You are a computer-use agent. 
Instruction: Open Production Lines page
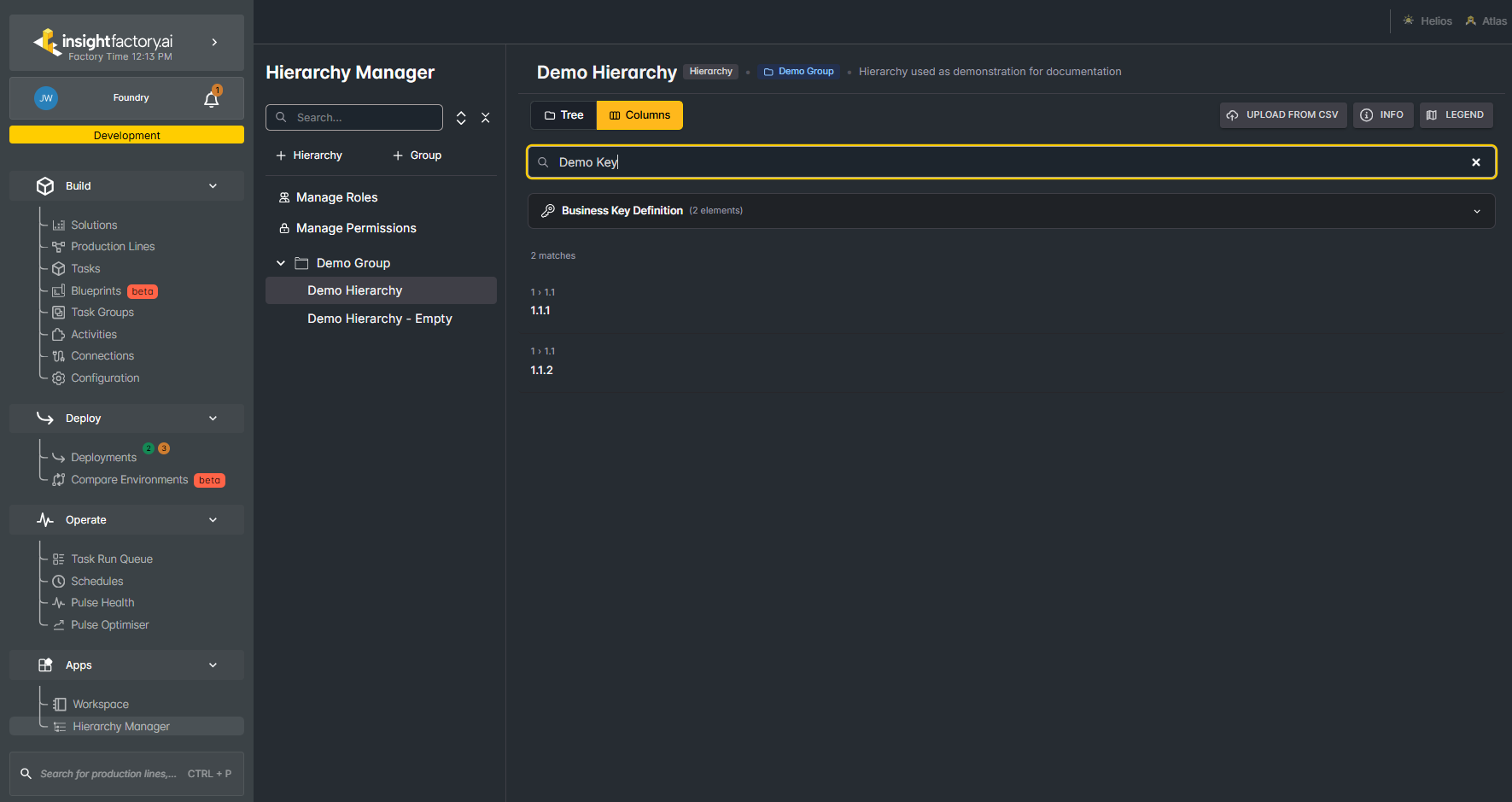(113, 247)
